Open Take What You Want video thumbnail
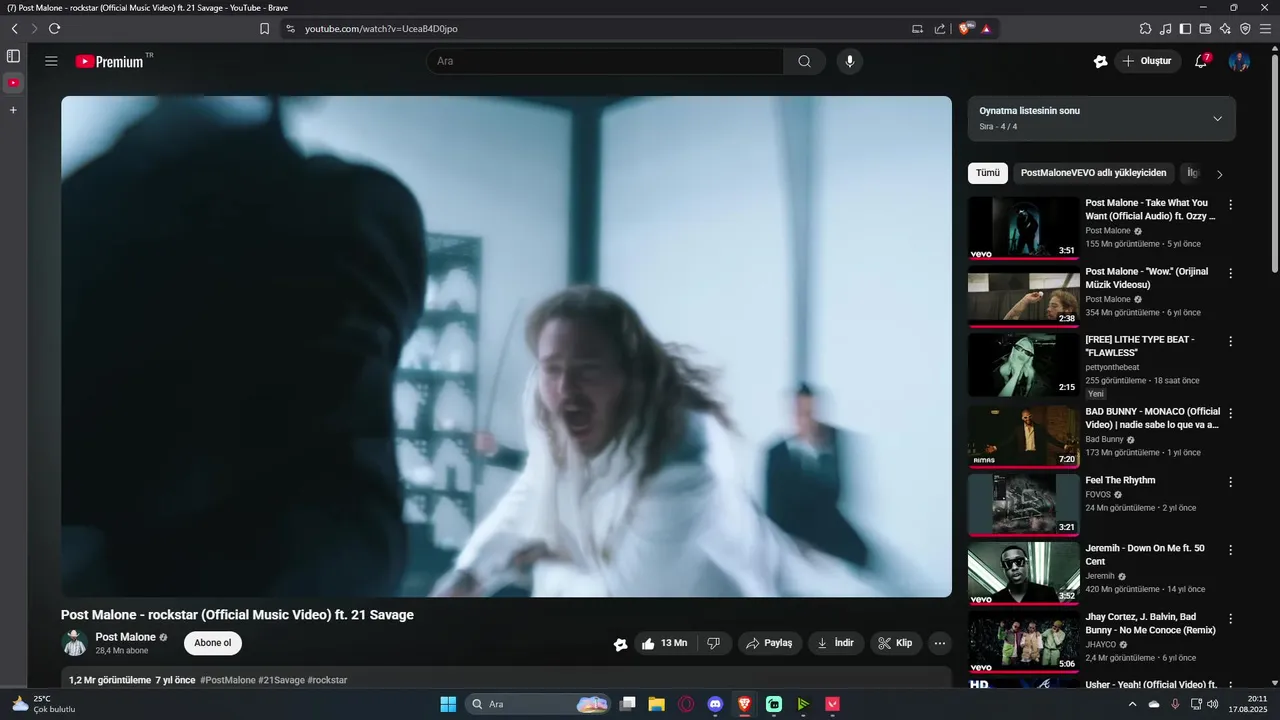This screenshot has height=720, width=1280. pyautogui.click(x=1023, y=229)
